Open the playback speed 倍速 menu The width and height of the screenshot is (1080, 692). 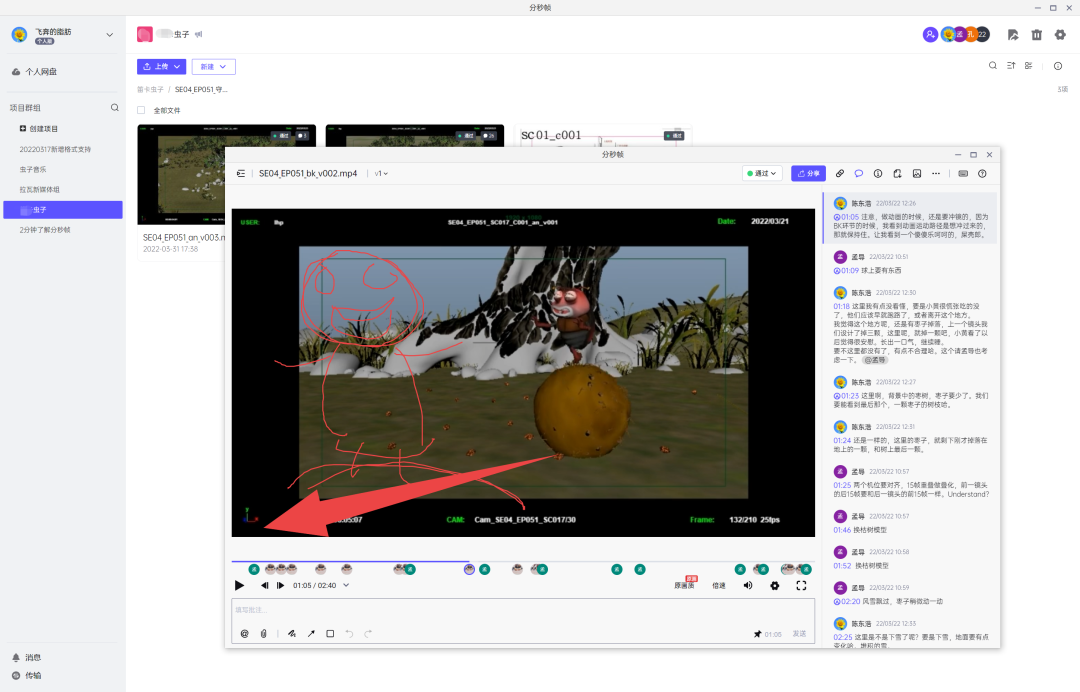coord(718,585)
